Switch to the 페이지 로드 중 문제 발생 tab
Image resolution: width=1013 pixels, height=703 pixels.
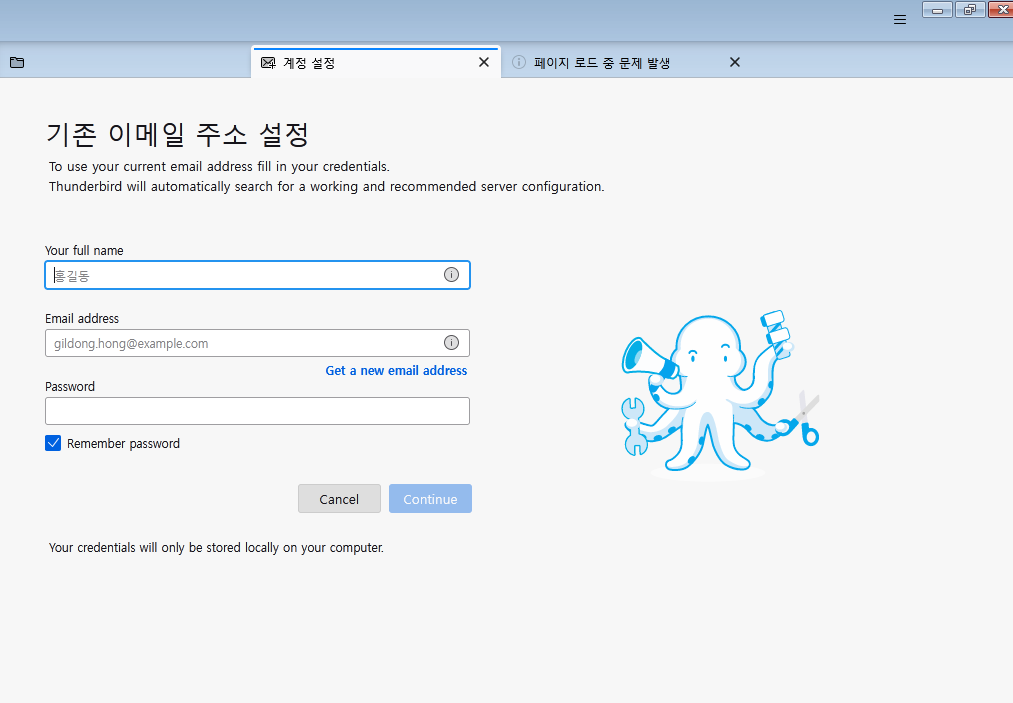pos(627,63)
